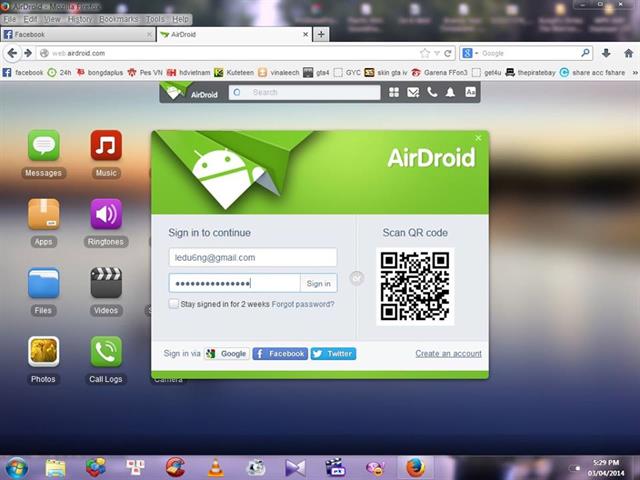Open the Files folder icon
This screenshot has width=640, height=480.
click(44, 283)
